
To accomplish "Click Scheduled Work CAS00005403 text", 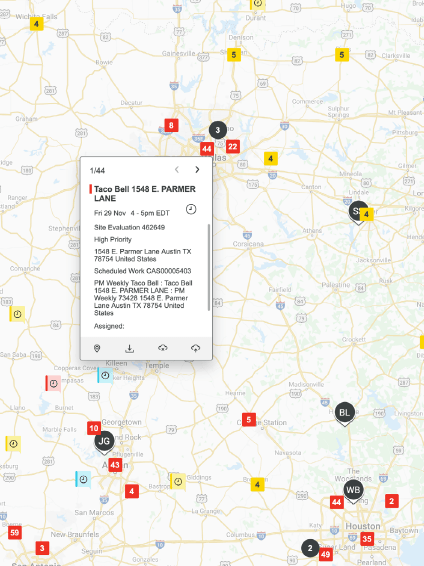I will pos(143,271).
